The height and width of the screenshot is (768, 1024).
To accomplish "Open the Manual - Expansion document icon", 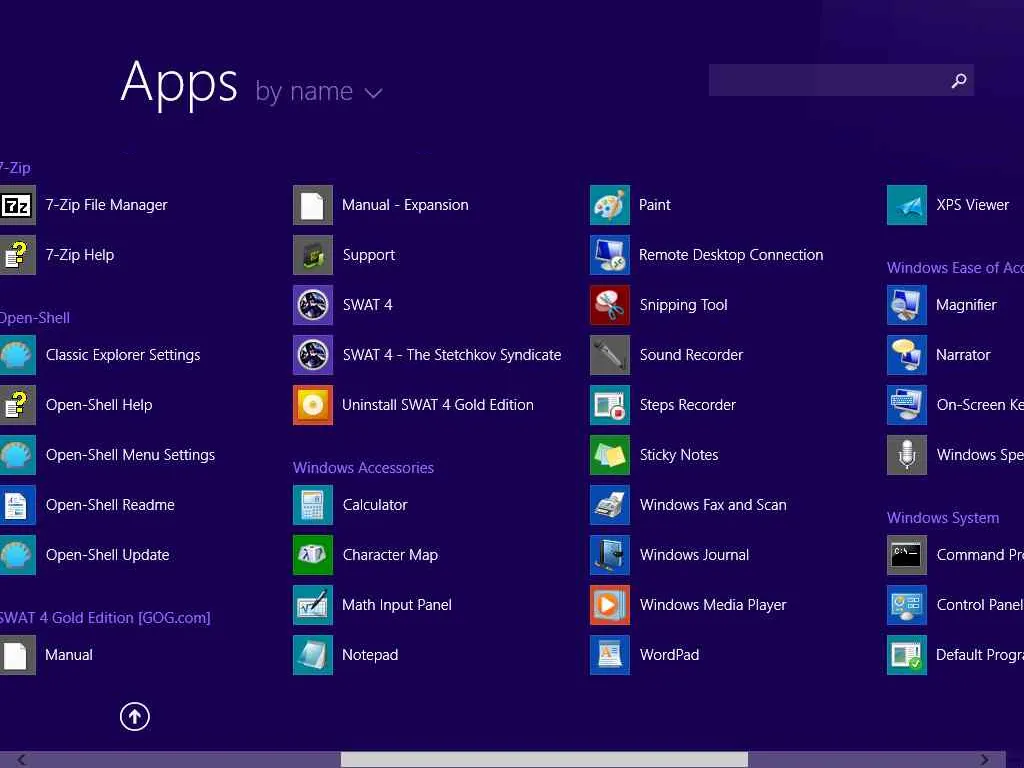I will tap(313, 205).
